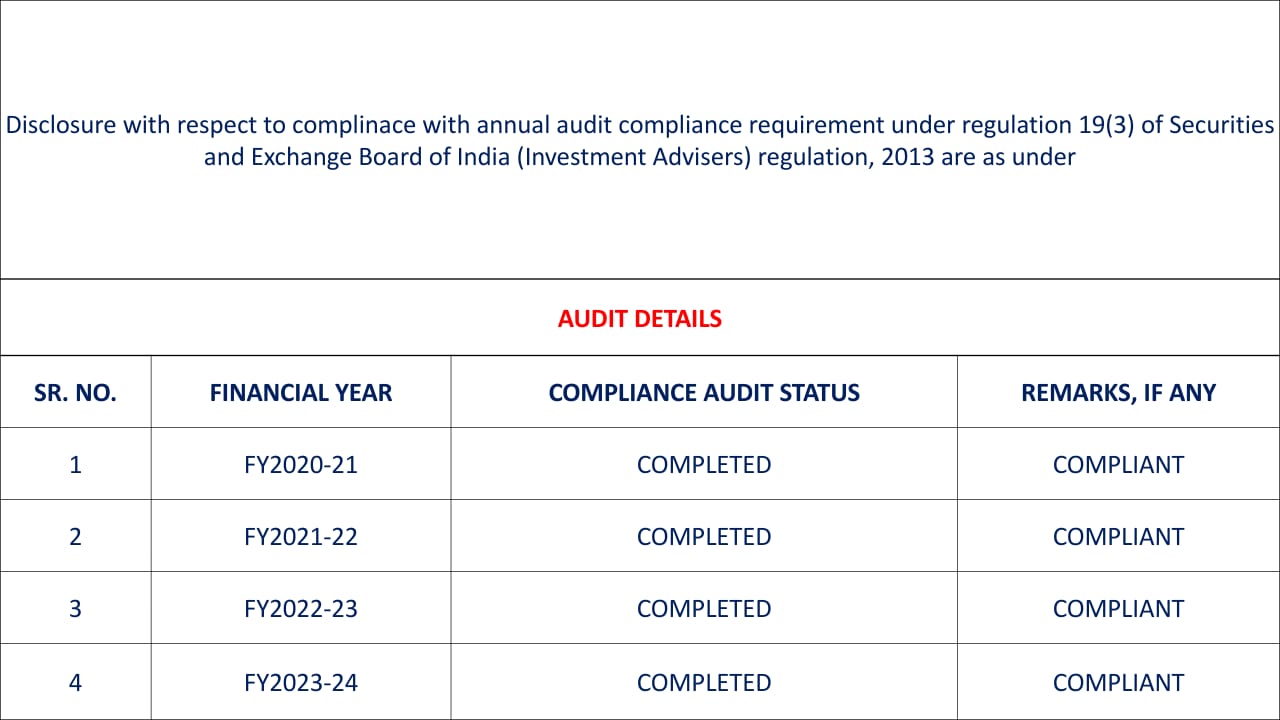
Task: Click the COMPLIANT remark for FY2020-21
Action: tap(1118, 465)
